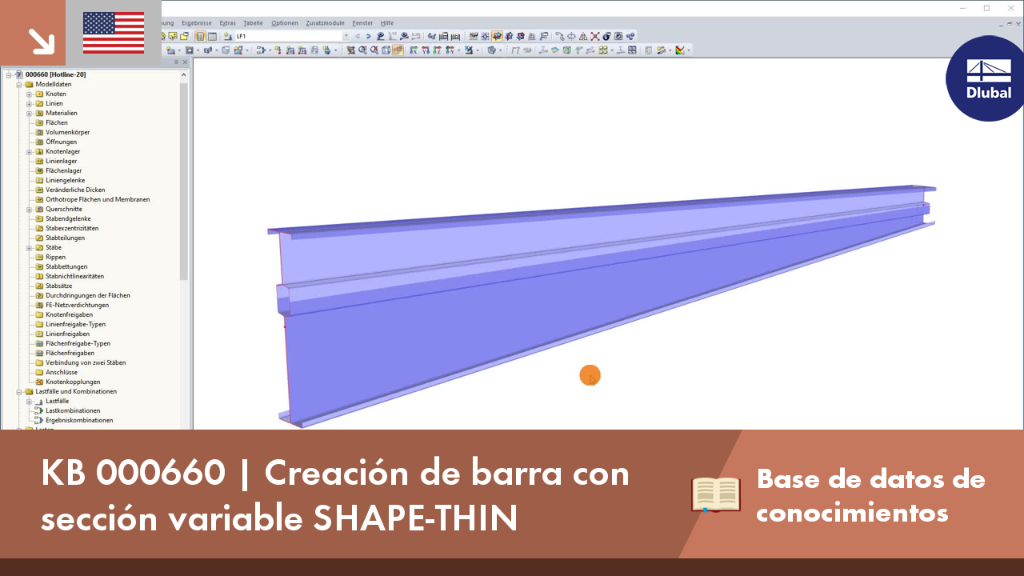Image resolution: width=1024 pixels, height=576 pixels.
Task: Toggle the project navigator display button
Action: click(x=200, y=37)
